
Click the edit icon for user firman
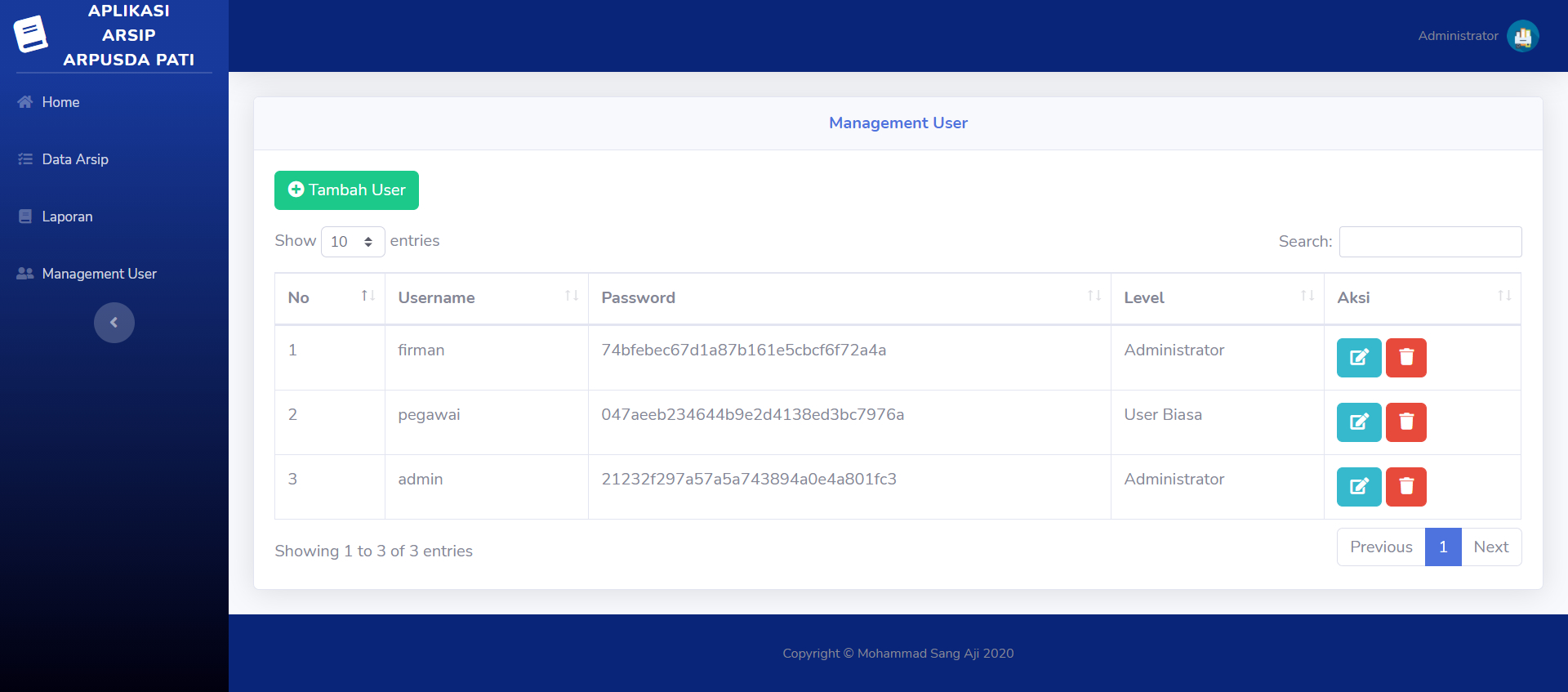(x=1358, y=358)
